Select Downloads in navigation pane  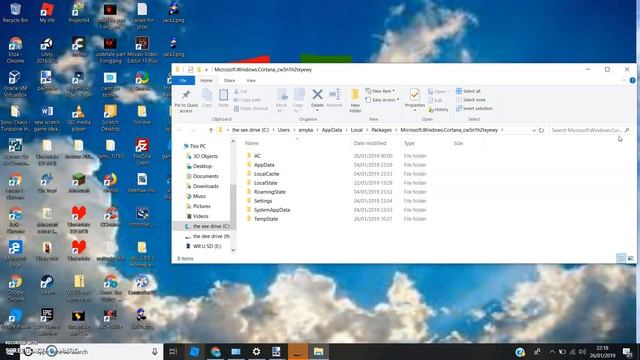[205, 186]
